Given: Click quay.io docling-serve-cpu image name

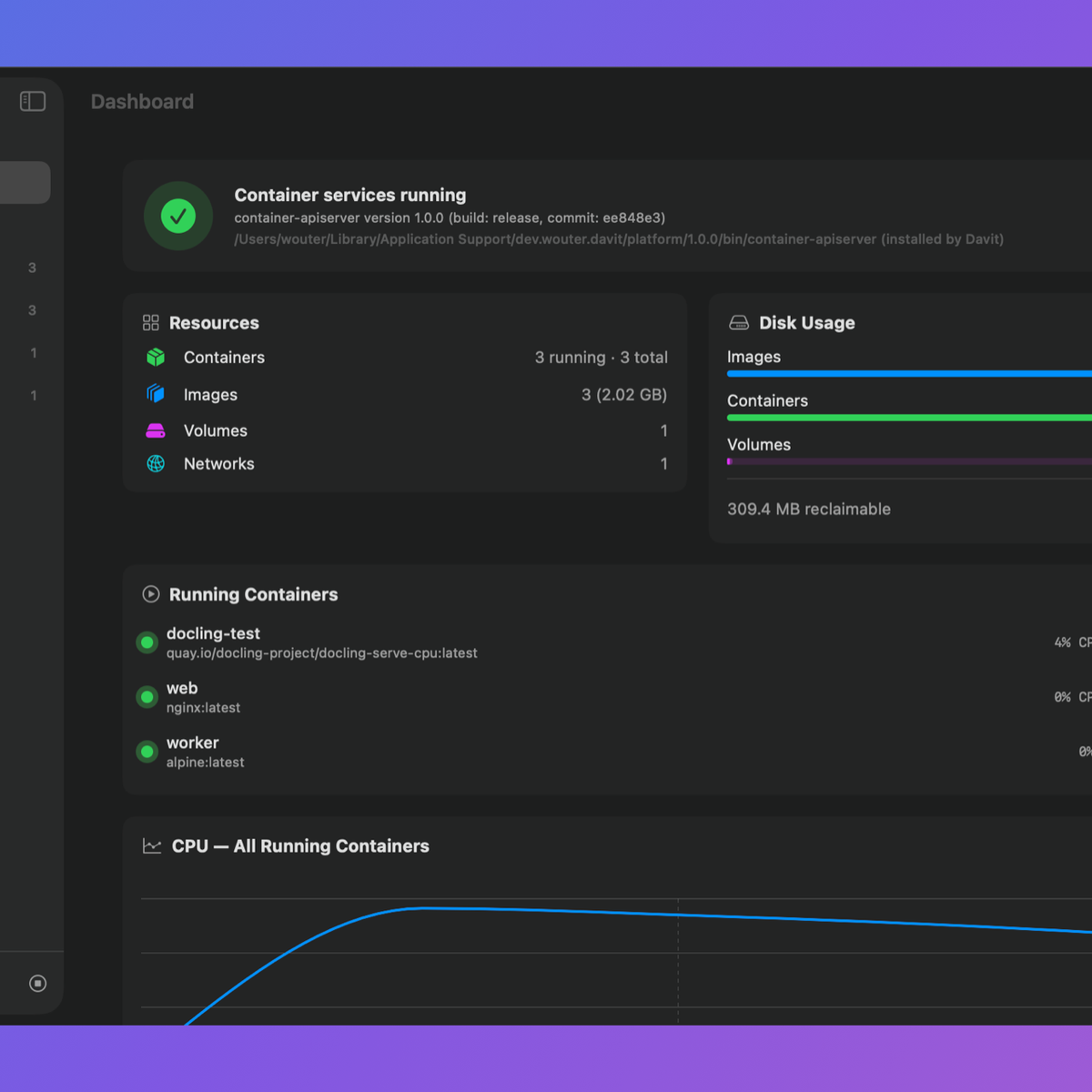Looking at the screenshot, I should 322,653.
